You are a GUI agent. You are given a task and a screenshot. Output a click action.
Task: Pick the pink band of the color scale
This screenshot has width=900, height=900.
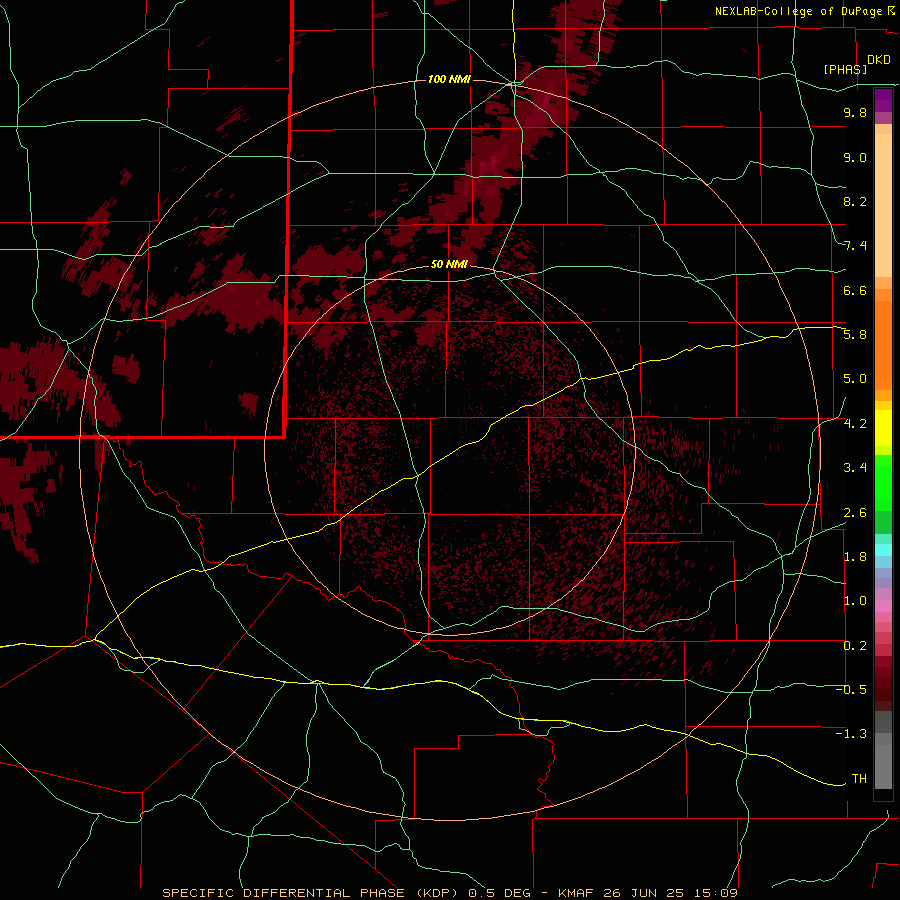(x=883, y=606)
